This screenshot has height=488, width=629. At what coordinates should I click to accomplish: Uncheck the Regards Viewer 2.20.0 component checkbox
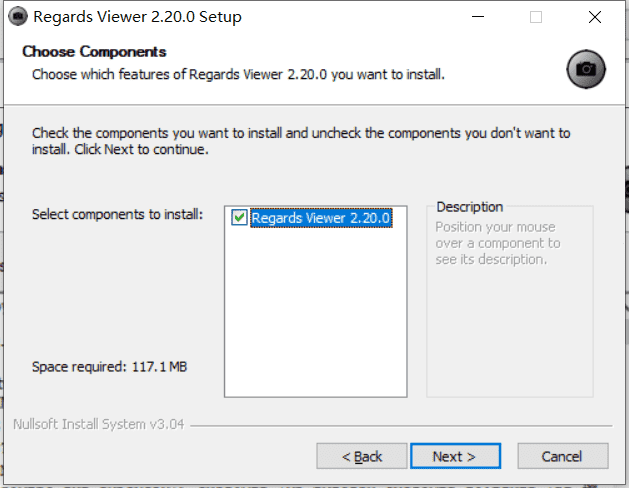239,218
